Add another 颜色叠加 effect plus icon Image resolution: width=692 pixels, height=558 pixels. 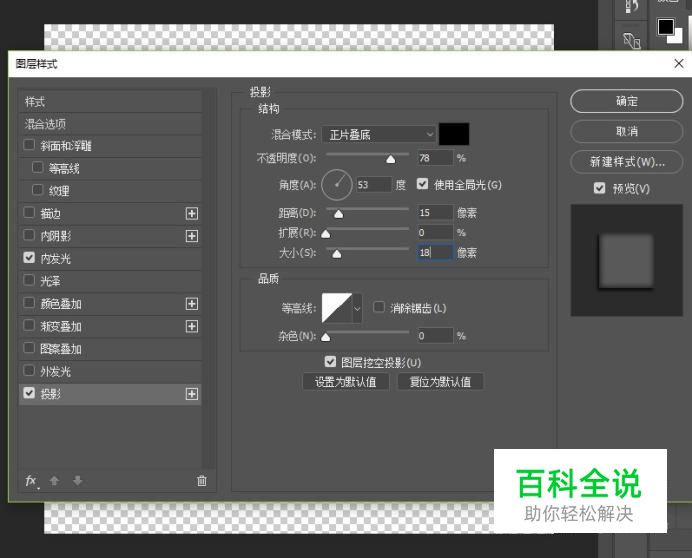click(192, 304)
